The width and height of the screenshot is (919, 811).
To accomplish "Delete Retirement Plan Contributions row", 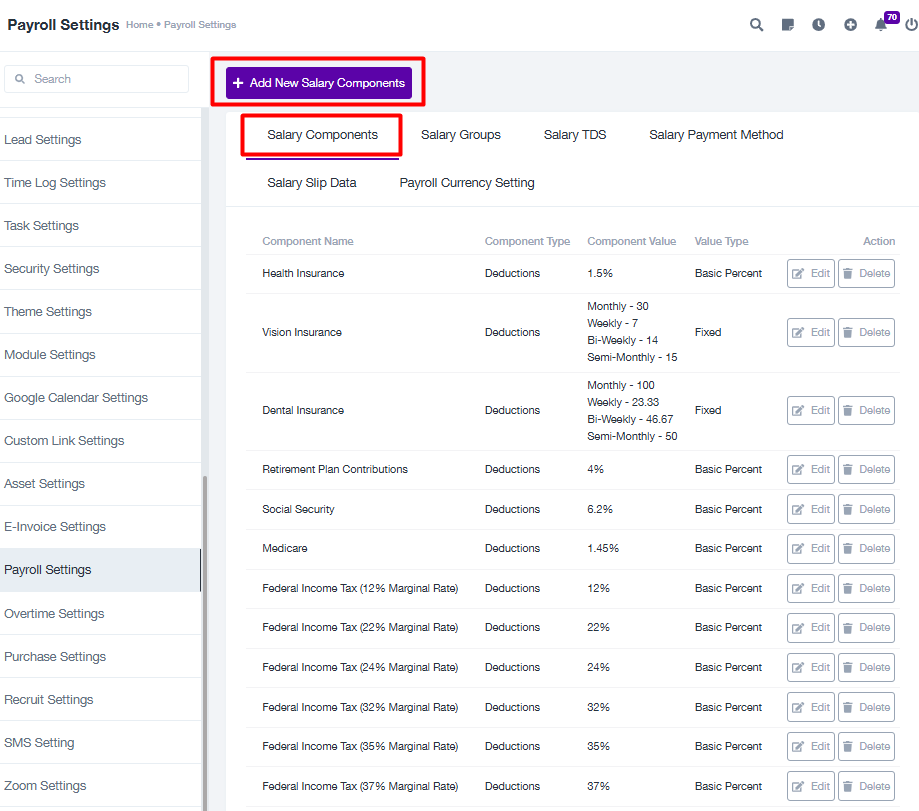I will (x=866, y=470).
